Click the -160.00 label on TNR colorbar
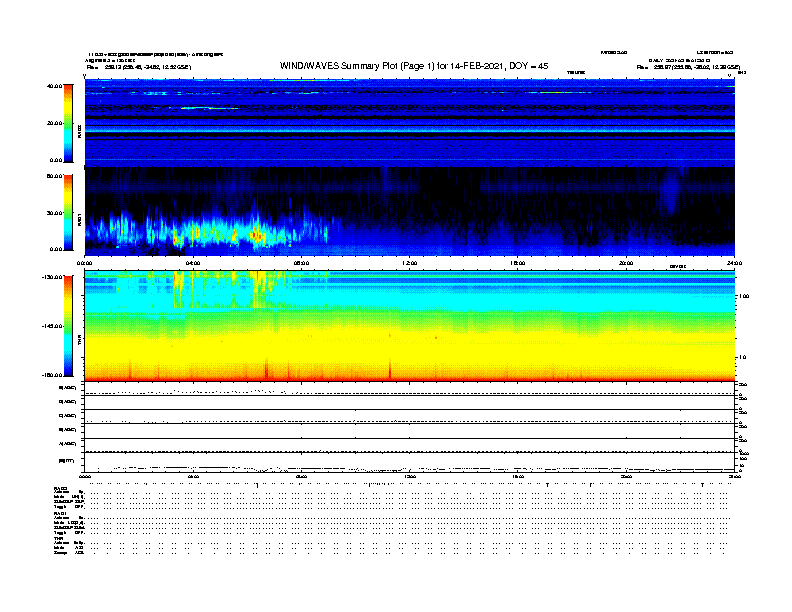The image size is (792, 612). 53,375
